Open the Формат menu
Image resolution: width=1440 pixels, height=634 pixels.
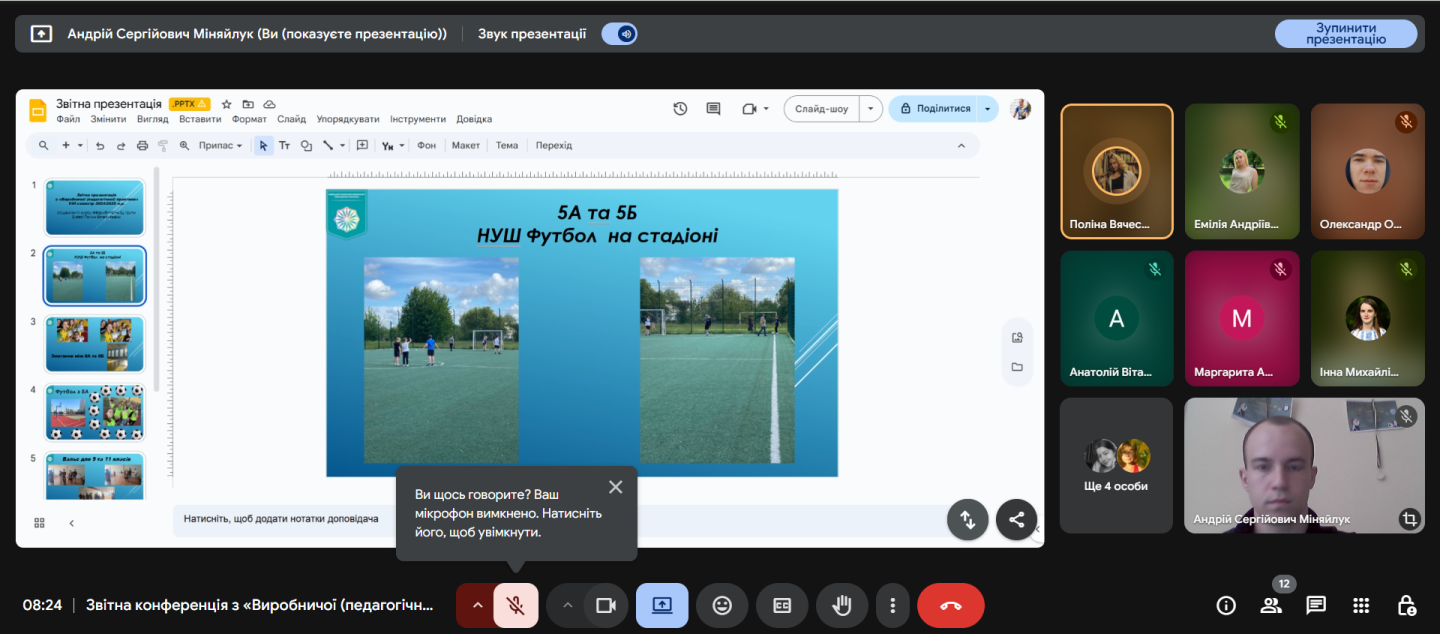click(x=249, y=119)
